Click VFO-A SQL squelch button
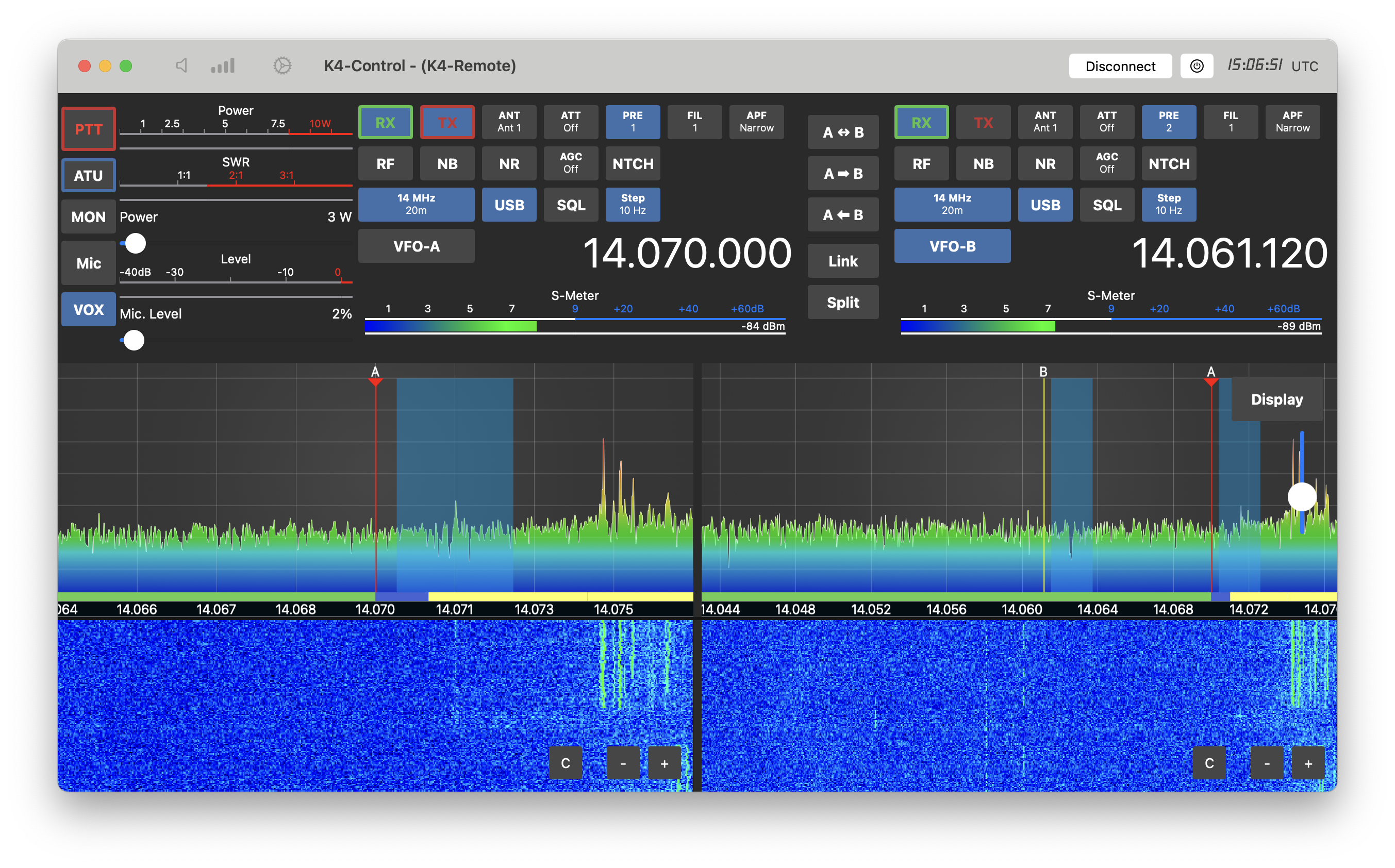1395x868 pixels. click(x=571, y=204)
